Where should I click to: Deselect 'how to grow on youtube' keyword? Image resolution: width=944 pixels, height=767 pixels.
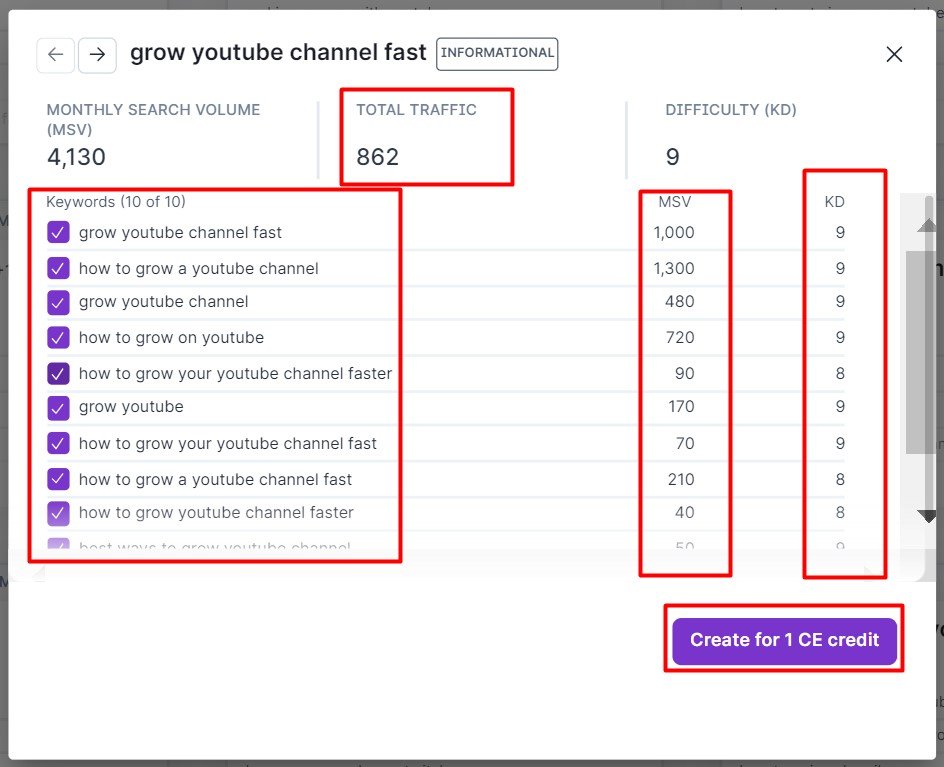(58, 338)
